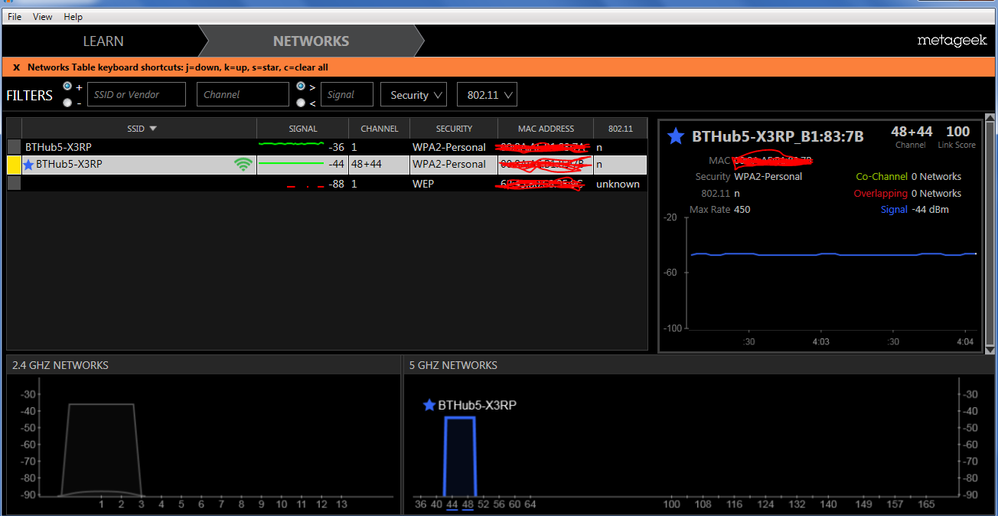The width and height of the screenshot is (998, 516).
Task: Select the minus exclude filter radio button
Action: click(x=67, y=102)
